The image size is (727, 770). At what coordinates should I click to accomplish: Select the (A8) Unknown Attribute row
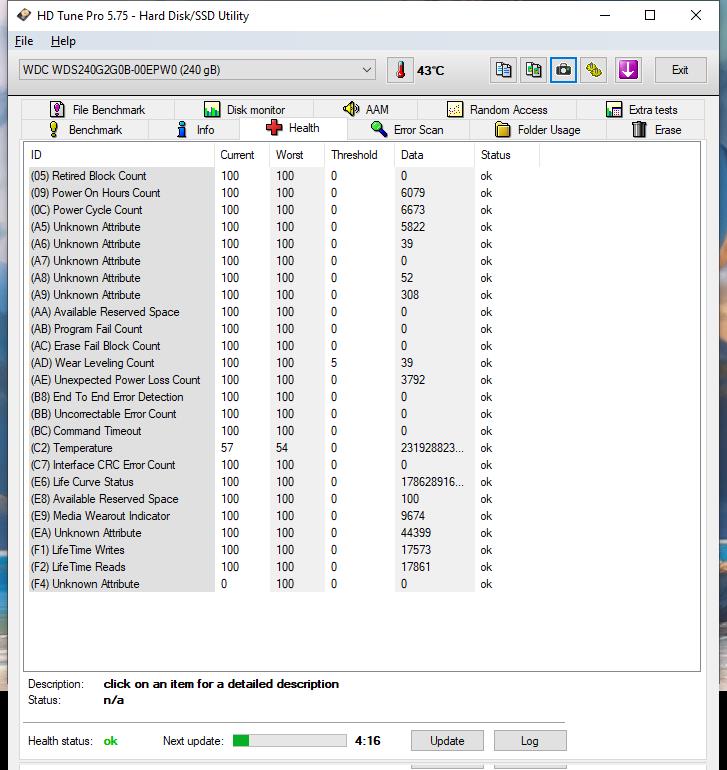click(284, 278)
